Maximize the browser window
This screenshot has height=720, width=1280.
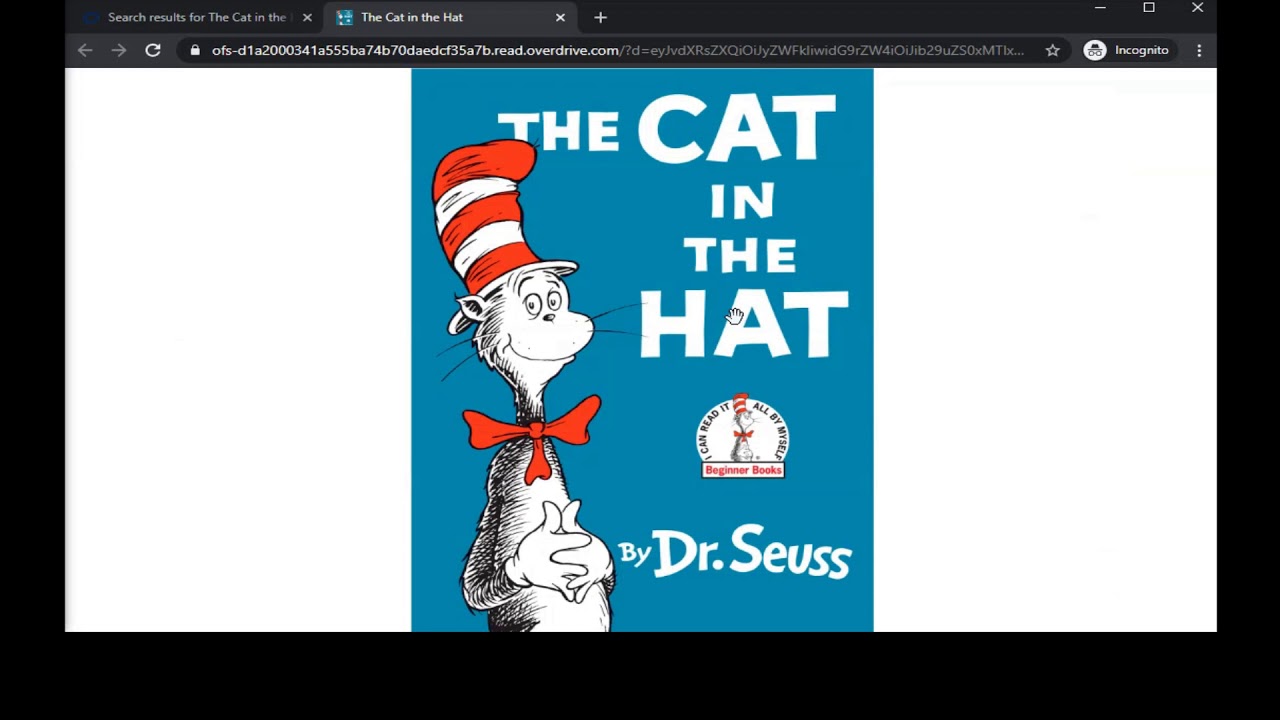coord(1149,8)
